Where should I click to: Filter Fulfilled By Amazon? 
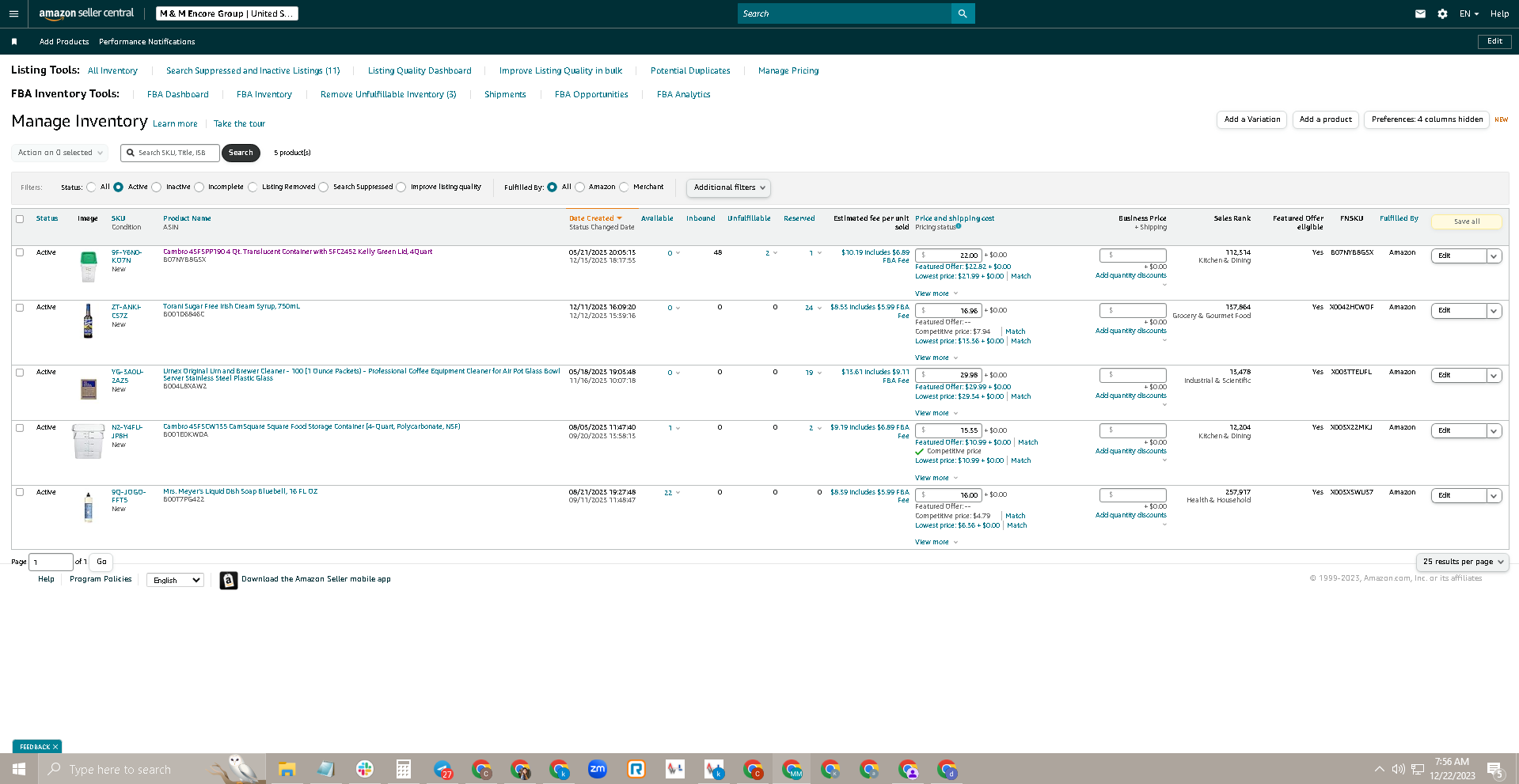(x=580, y=187)
